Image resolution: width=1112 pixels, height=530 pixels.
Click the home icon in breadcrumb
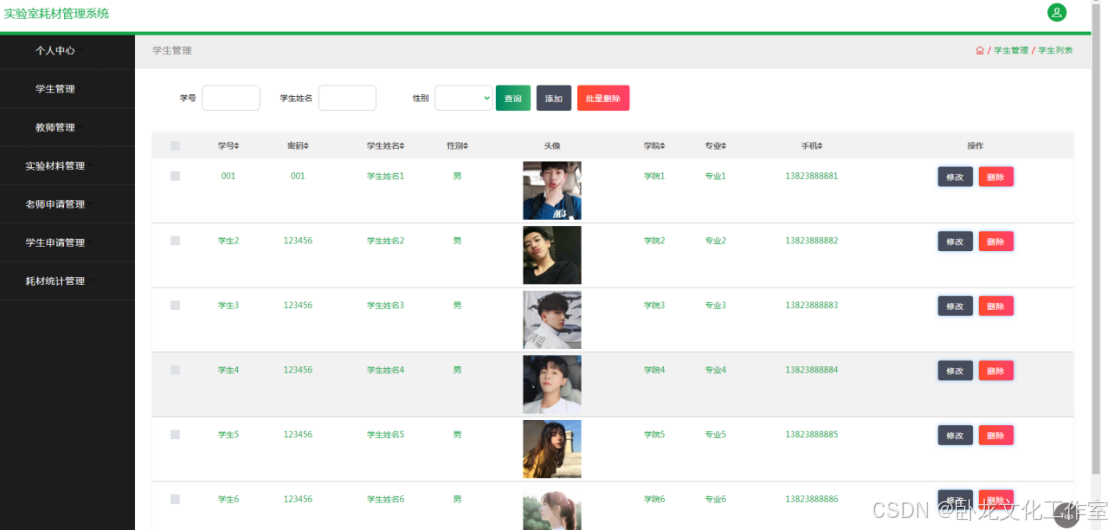(979, 51)
